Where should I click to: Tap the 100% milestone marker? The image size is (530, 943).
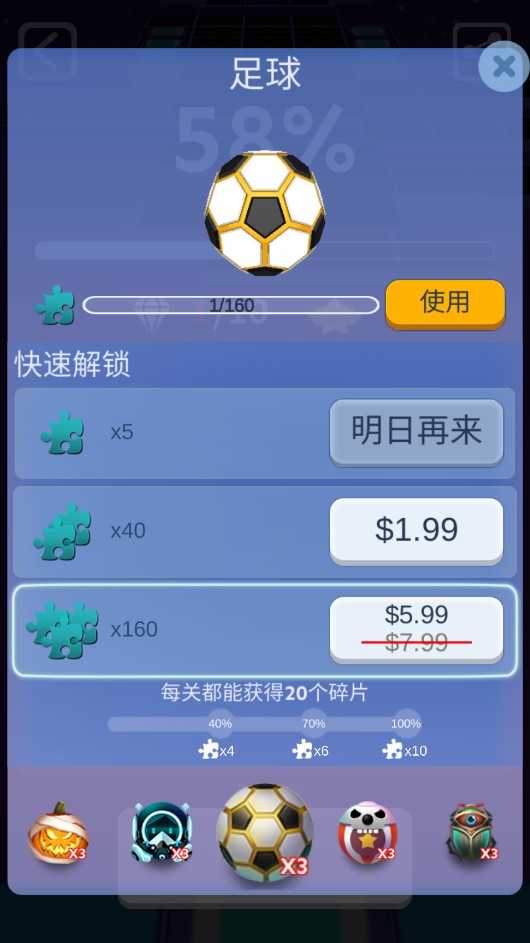[x=406, y=723]
